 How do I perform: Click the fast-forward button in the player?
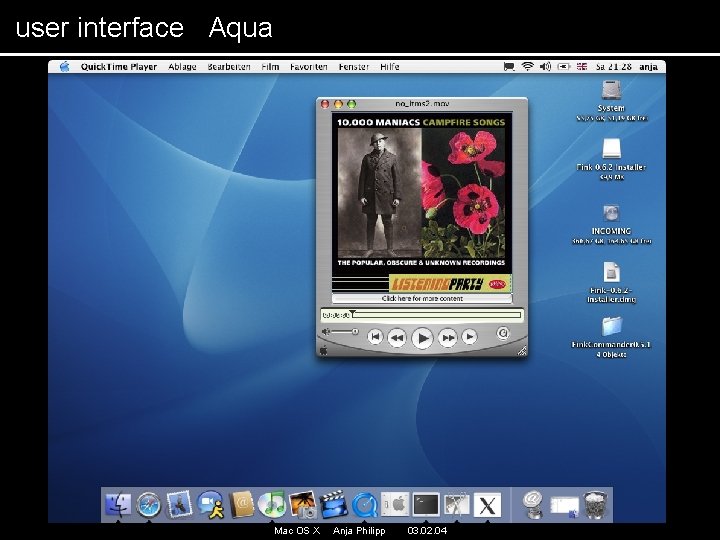pos(448,338)
